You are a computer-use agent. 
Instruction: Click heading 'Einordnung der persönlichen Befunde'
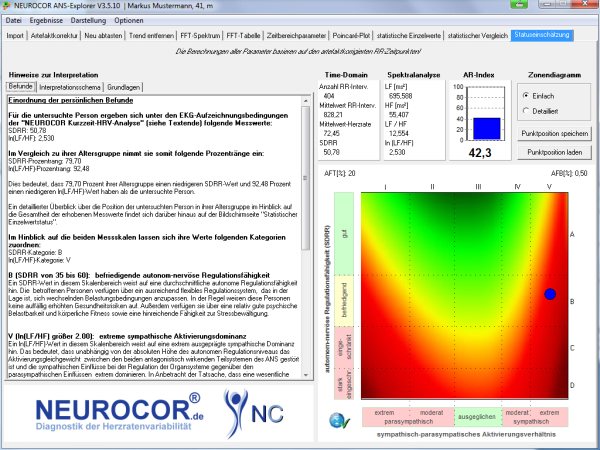coord(71,100)
